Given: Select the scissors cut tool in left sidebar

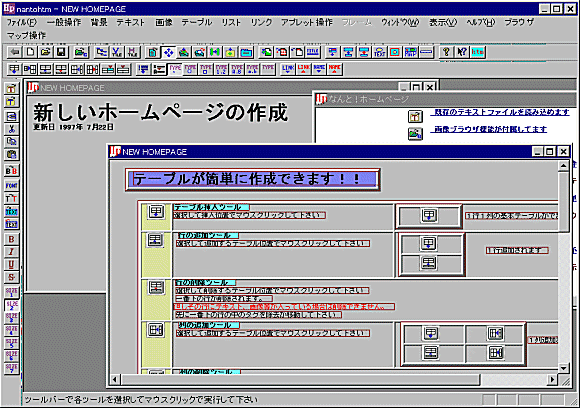Looking at the screenshot, I should point(11,129).
